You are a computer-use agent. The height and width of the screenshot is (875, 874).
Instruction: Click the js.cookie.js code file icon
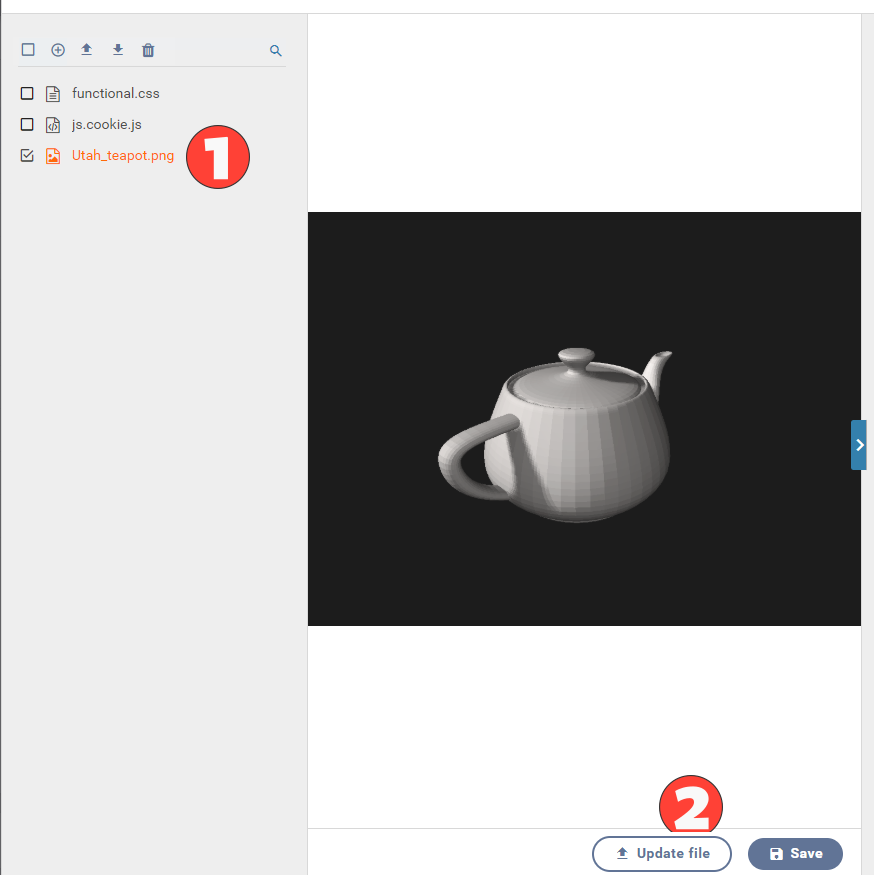point(53,125)
